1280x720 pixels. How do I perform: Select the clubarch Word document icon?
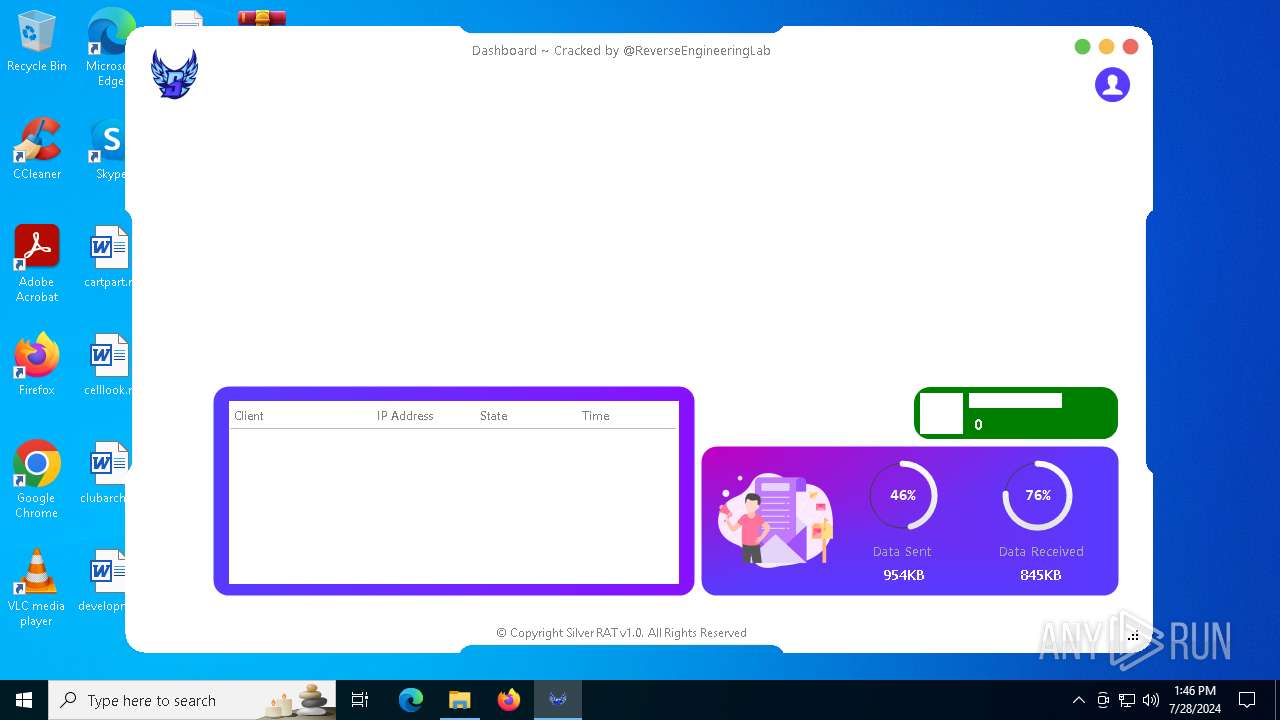(x=104, y=473)
